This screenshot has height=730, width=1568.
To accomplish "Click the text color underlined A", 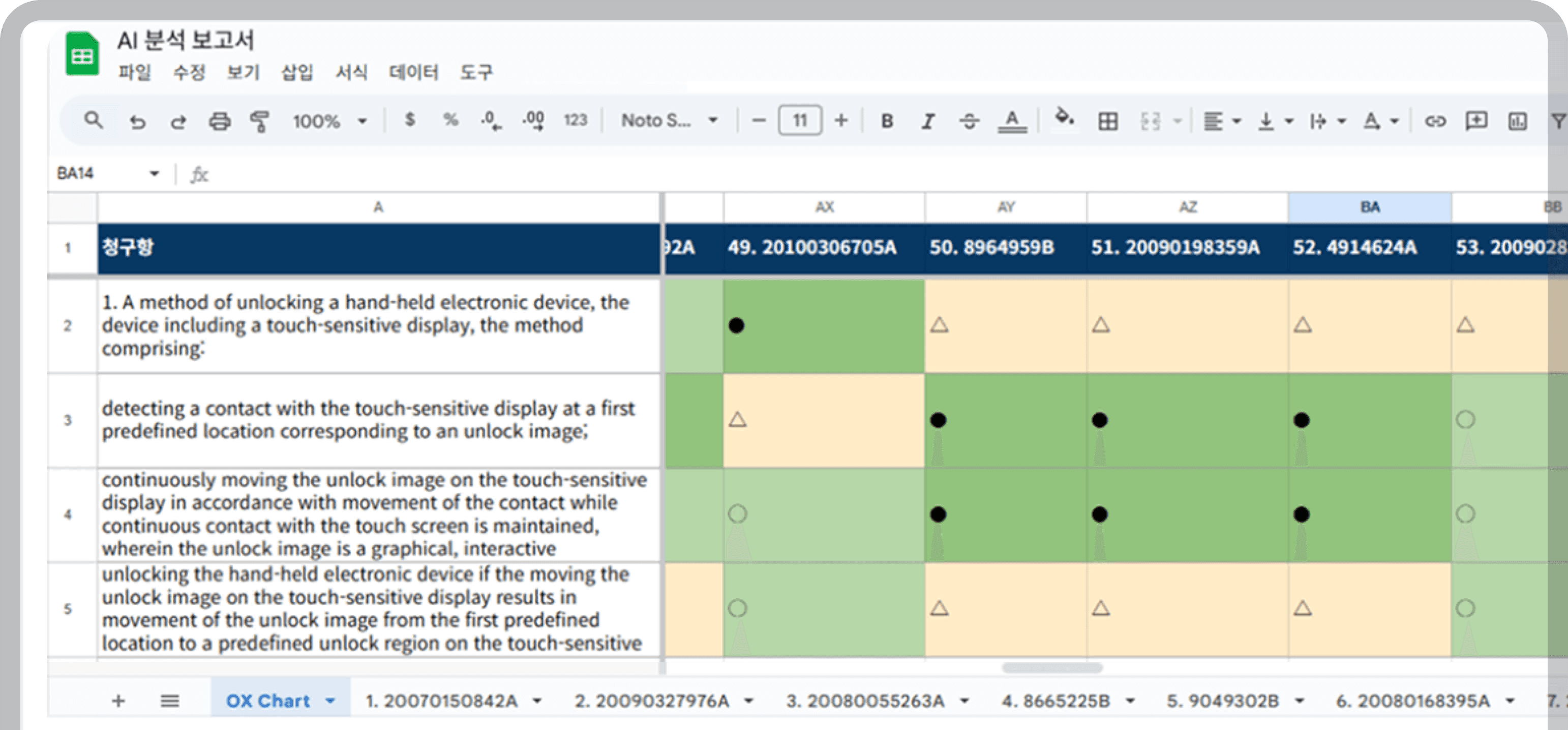I will pos(1012,120).
